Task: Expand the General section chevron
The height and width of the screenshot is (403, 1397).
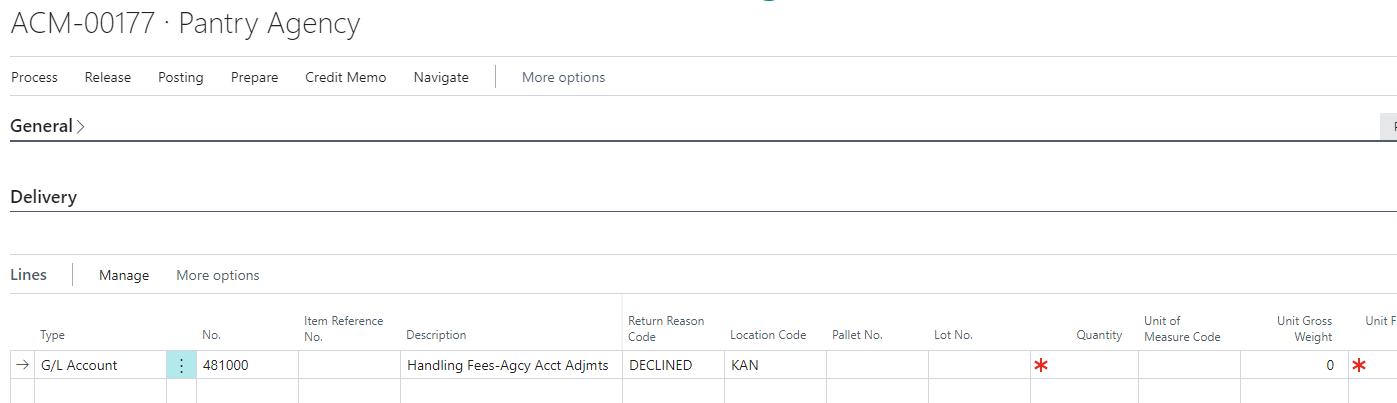Action: (x=81, y=127)
